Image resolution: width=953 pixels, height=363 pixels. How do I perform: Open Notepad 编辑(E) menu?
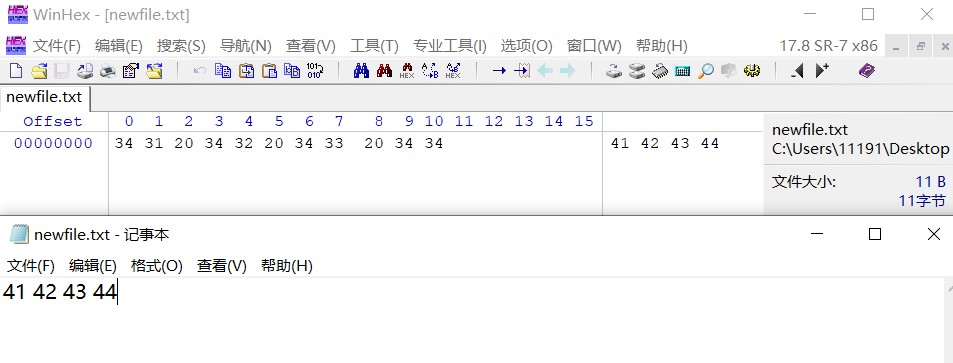tap(92, 266)
